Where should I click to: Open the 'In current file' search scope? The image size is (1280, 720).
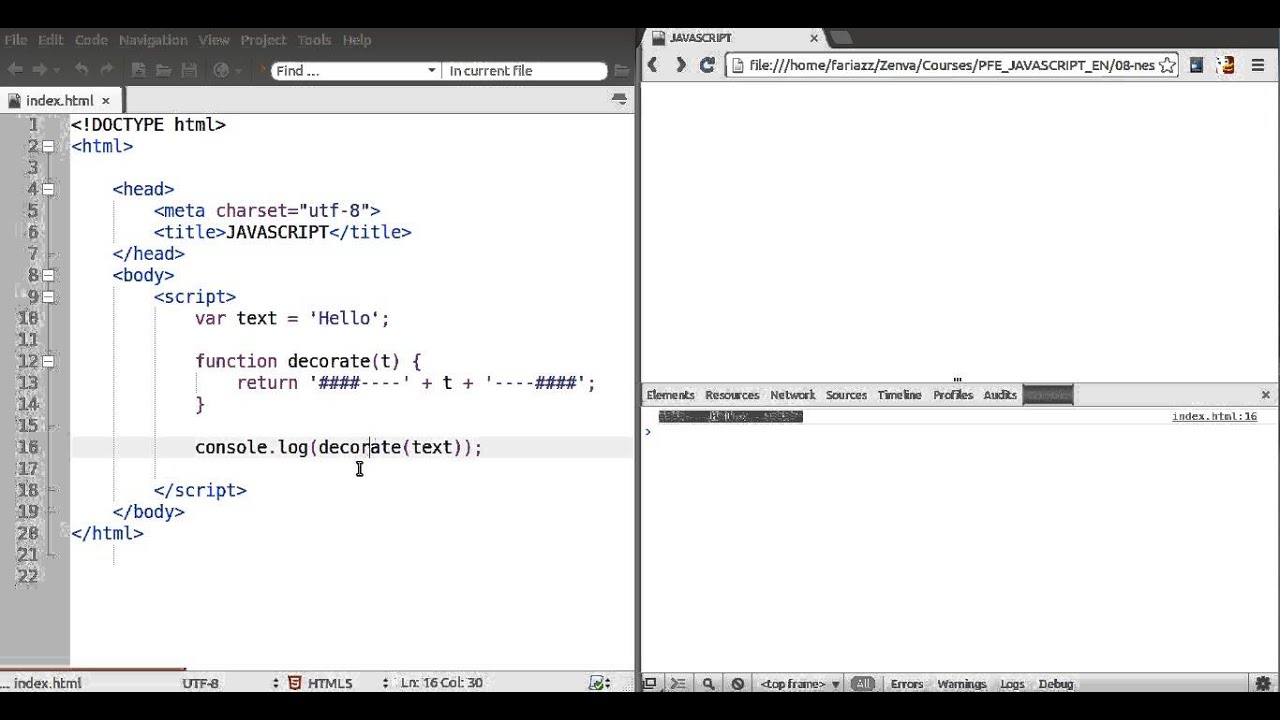(x=526, y=71)
